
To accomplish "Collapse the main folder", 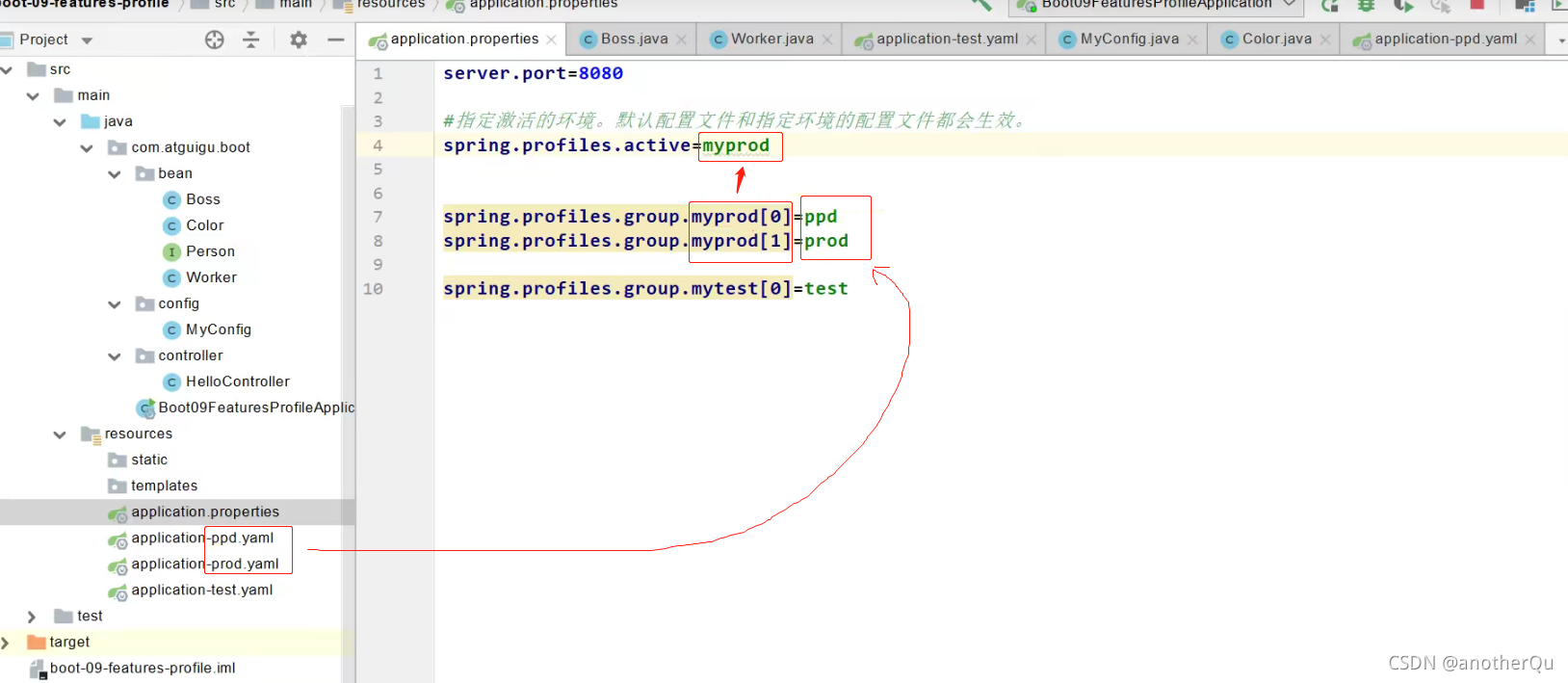I will point(34,95).
